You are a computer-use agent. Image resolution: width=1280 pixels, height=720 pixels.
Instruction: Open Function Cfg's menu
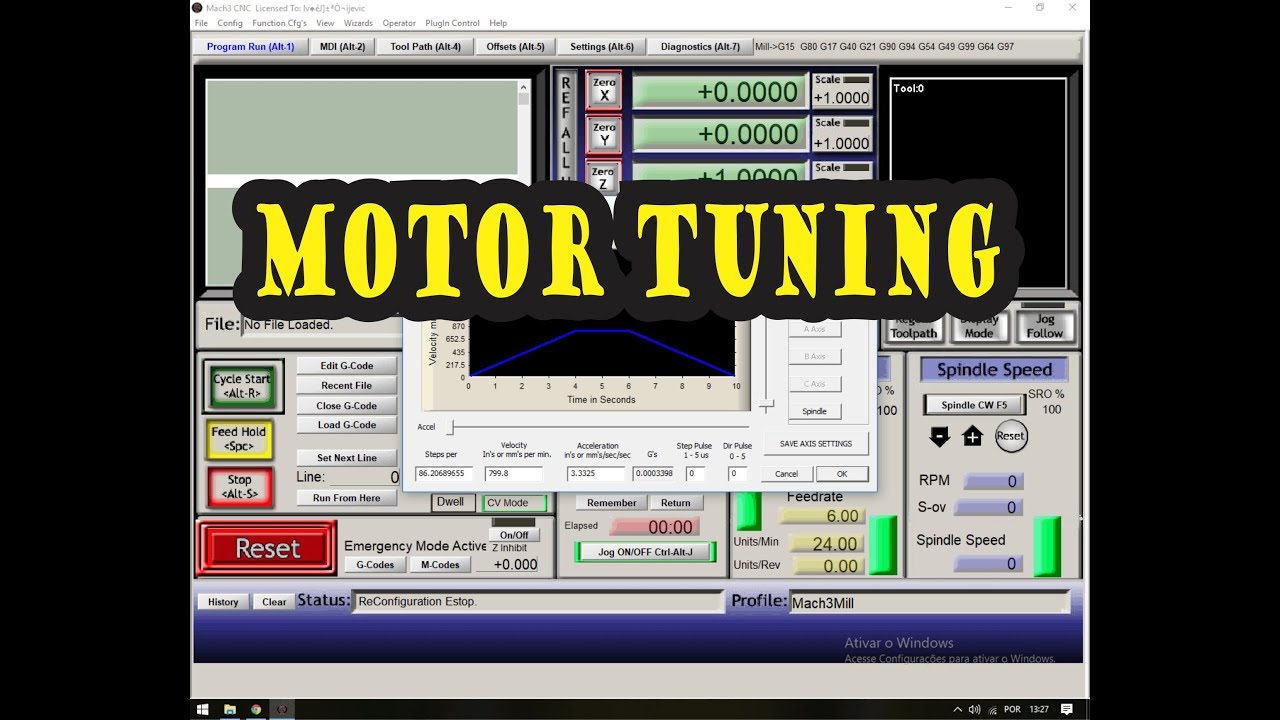tap(280, 23)
